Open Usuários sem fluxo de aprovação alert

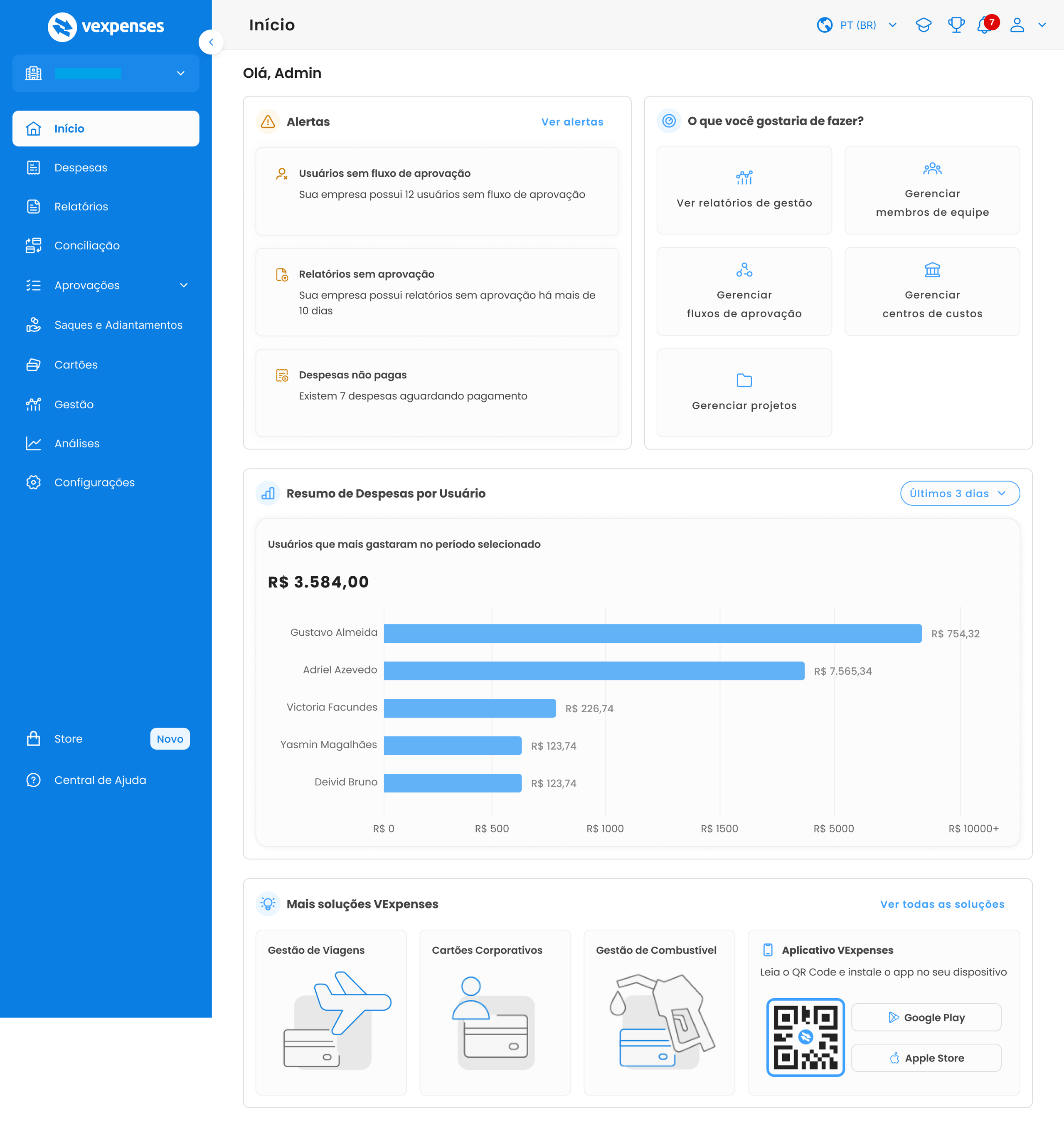coord(437,192)
